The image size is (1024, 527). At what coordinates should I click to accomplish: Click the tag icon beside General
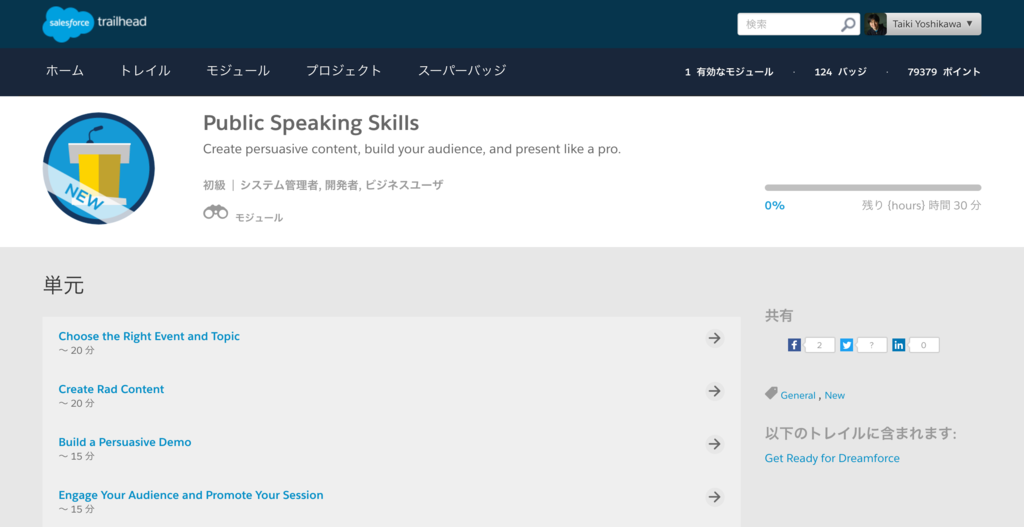tap(771, 393)
